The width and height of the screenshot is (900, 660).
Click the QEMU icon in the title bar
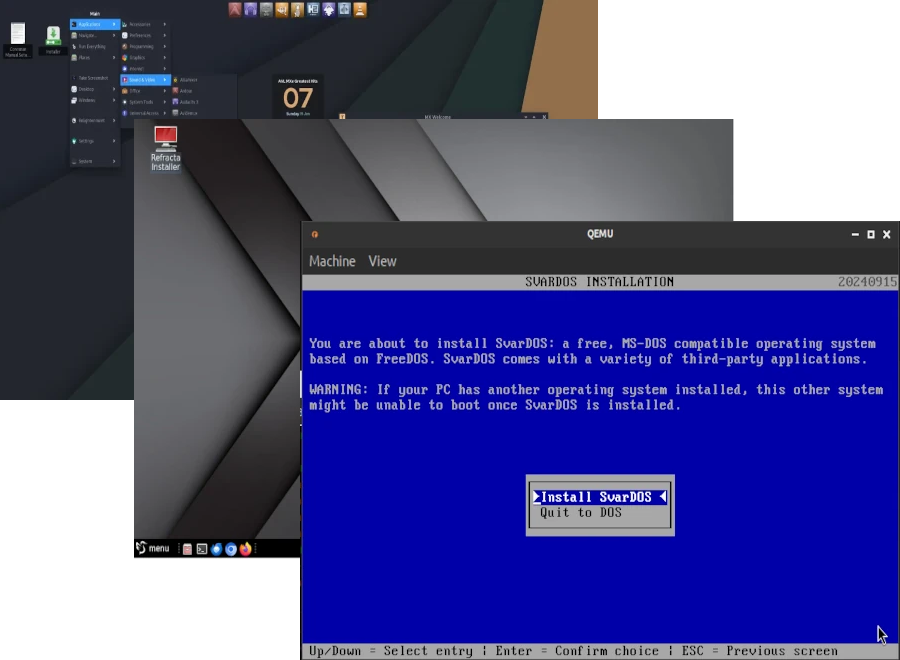(315, 234)
